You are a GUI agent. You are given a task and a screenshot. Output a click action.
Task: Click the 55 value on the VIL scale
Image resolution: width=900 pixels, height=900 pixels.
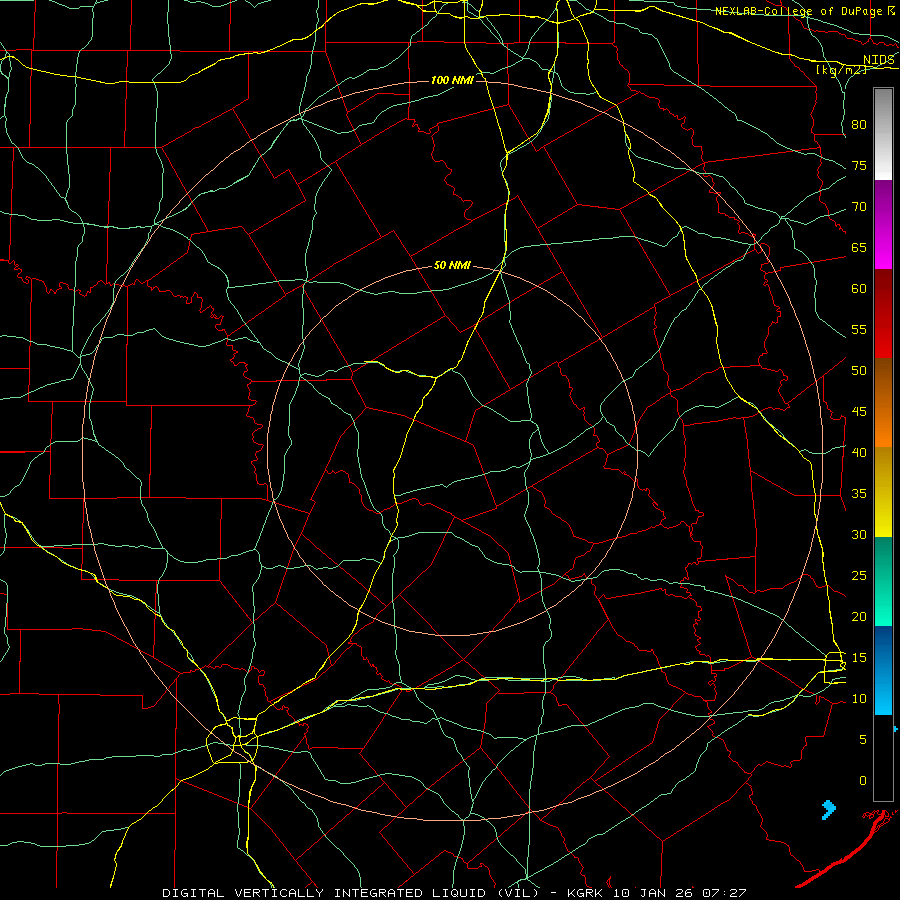[x=859, y=329]
